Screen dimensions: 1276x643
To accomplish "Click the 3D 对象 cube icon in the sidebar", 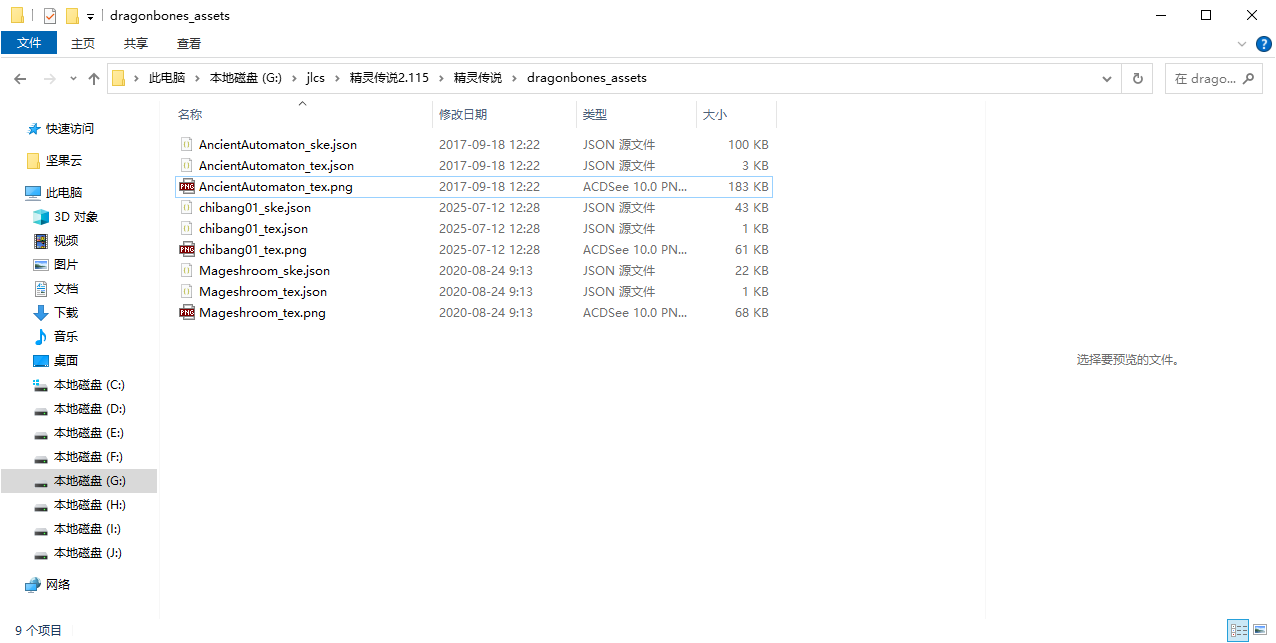I will (x=41, y=217).
